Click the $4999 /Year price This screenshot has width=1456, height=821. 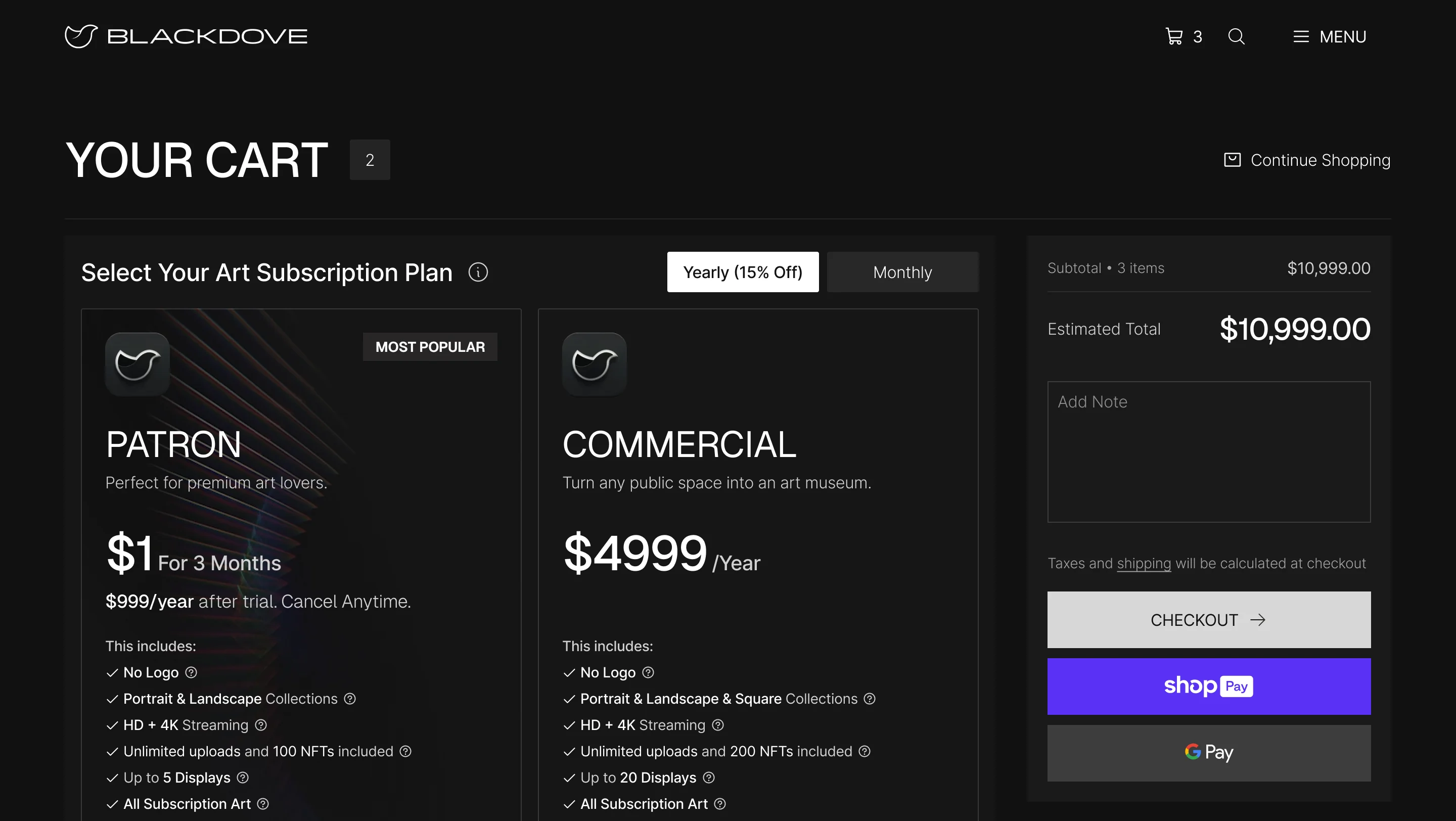tap(661, 553)
